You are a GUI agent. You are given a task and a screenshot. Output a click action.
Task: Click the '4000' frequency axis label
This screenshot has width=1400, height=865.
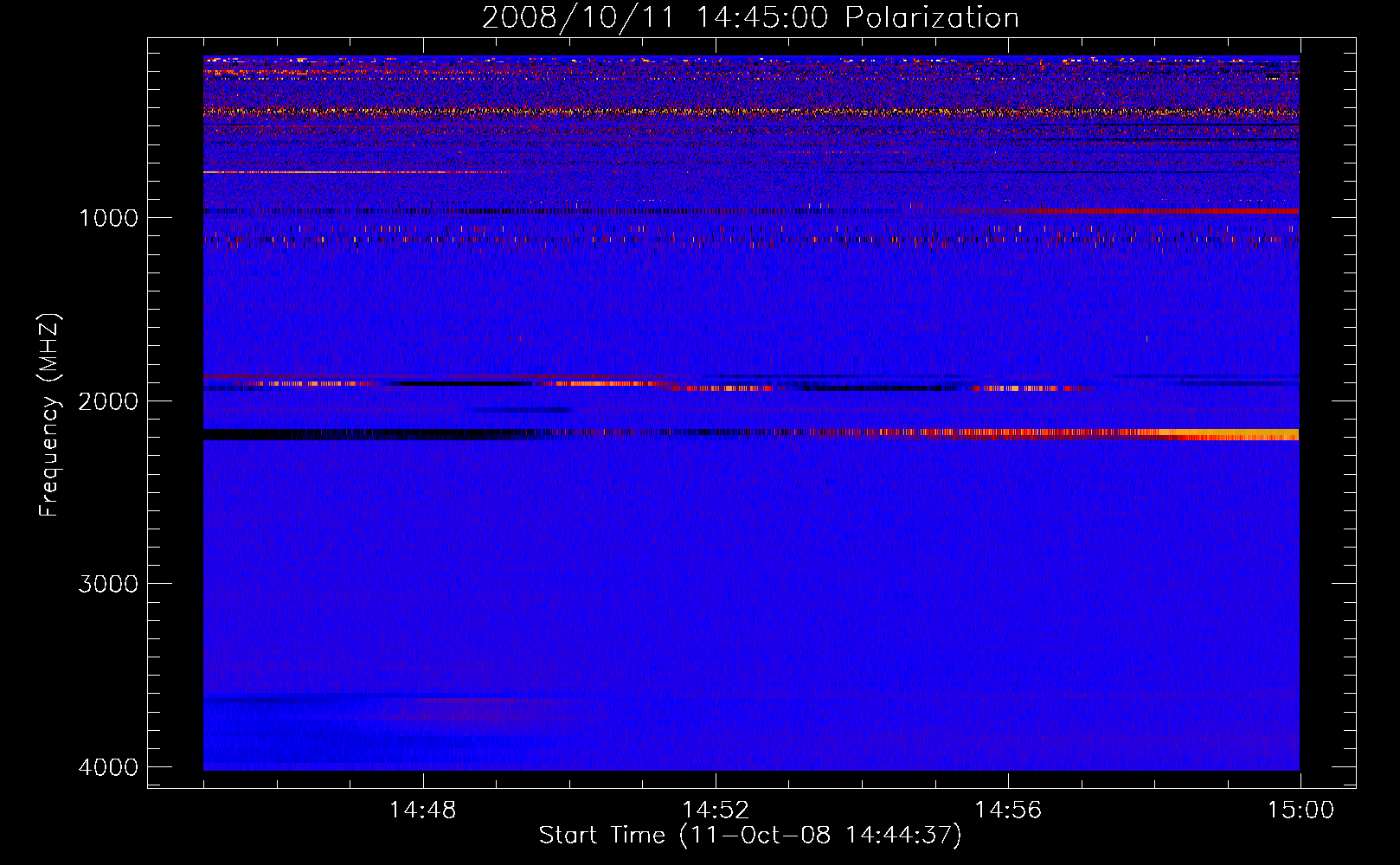click(x=108, y=767)
